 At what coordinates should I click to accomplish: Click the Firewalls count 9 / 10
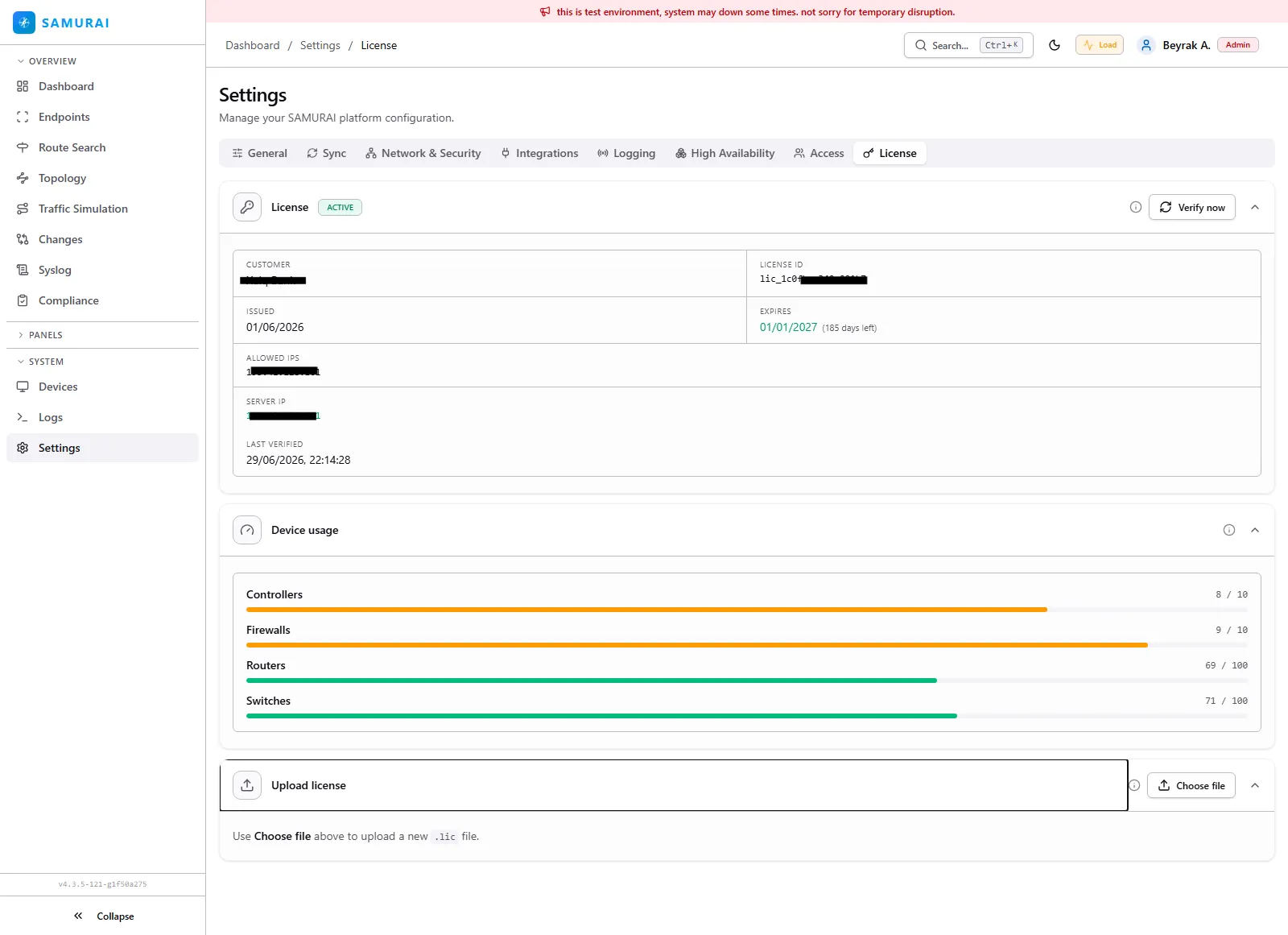pos(1232,630)
